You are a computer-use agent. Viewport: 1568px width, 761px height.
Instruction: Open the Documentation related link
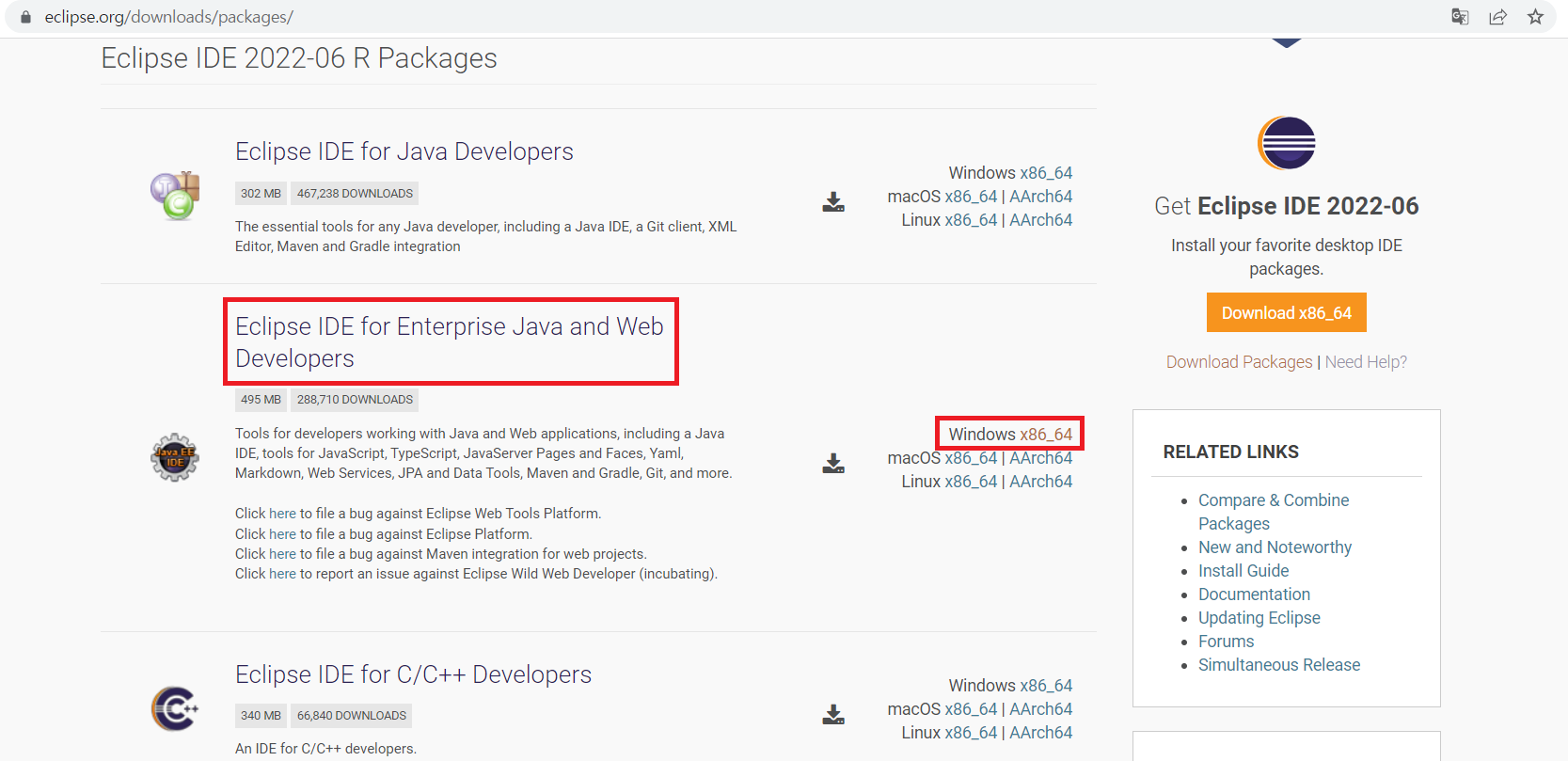[1254, 595]
